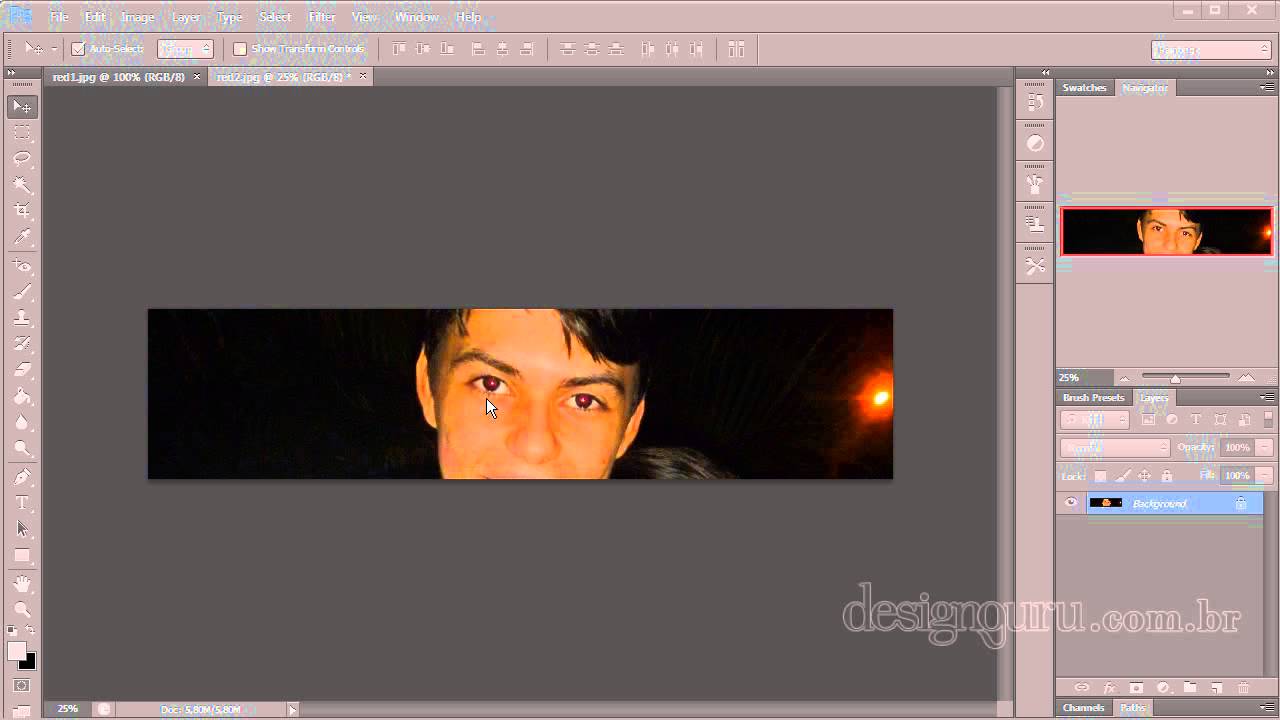The height and width of the screenshot is (720, 1280).
Task: Open the Auto-Select Group dropdown
Action: click(x=186, y=49)
